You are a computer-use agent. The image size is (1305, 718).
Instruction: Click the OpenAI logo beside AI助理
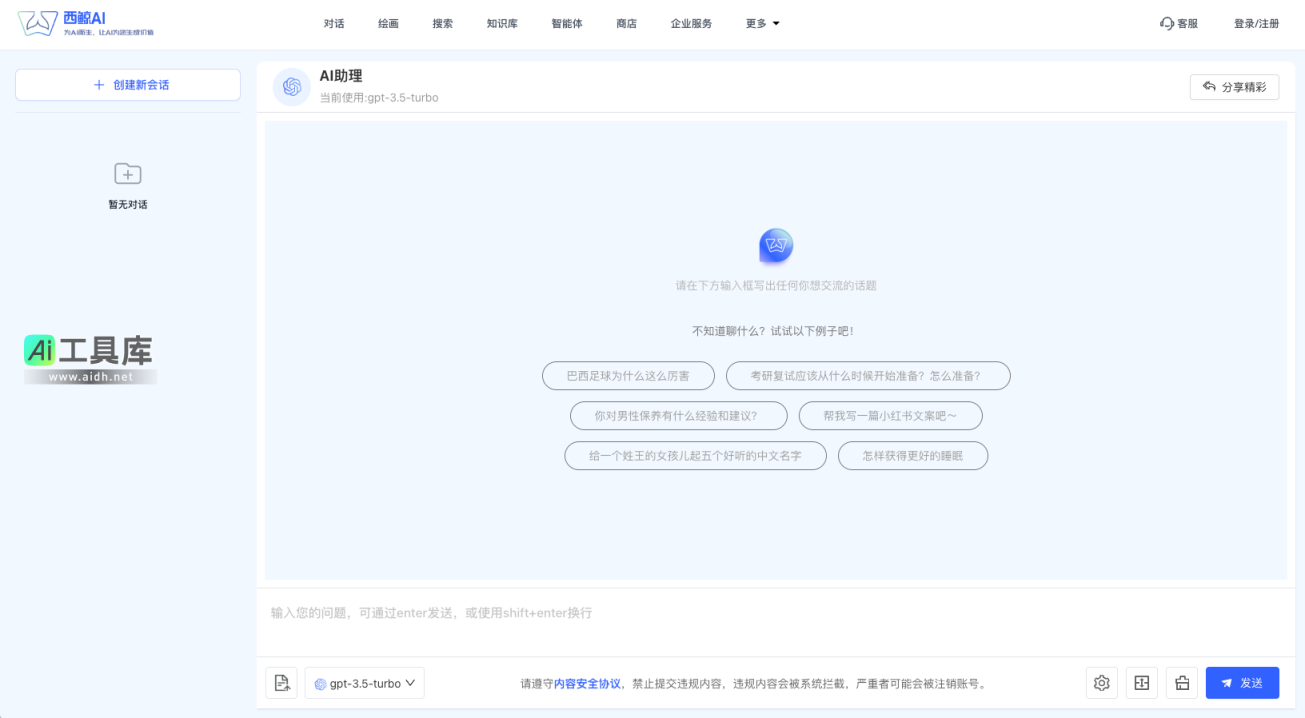pos(291,87)
